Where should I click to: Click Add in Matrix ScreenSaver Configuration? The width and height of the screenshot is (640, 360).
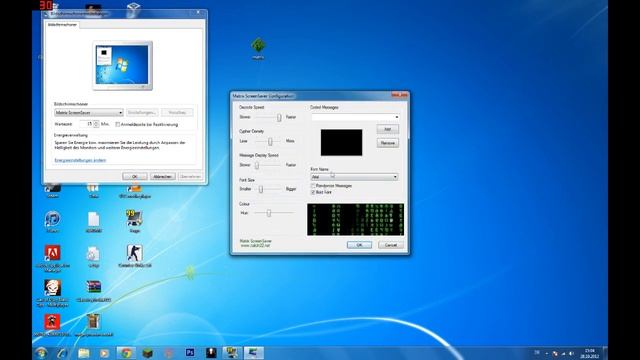coord(387,129)
